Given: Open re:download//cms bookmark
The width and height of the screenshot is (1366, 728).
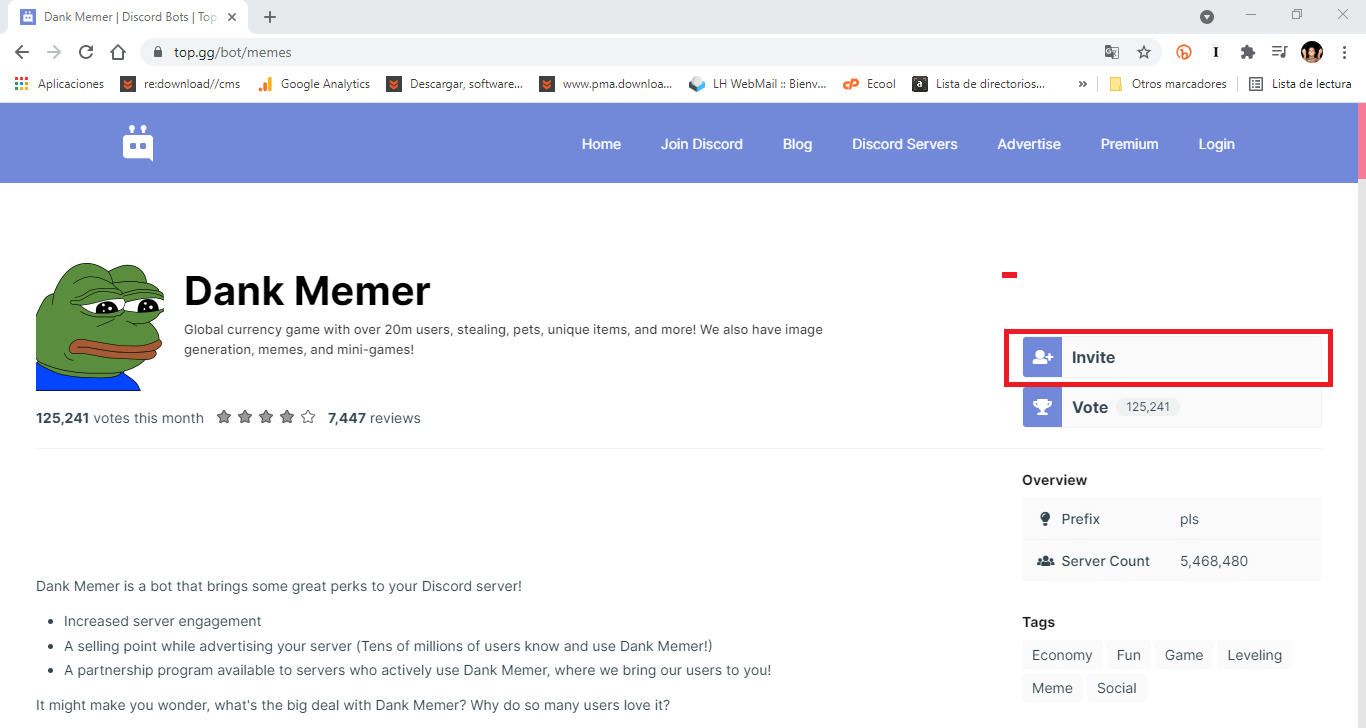Looking at the screenshot, I should coord(181,84).
